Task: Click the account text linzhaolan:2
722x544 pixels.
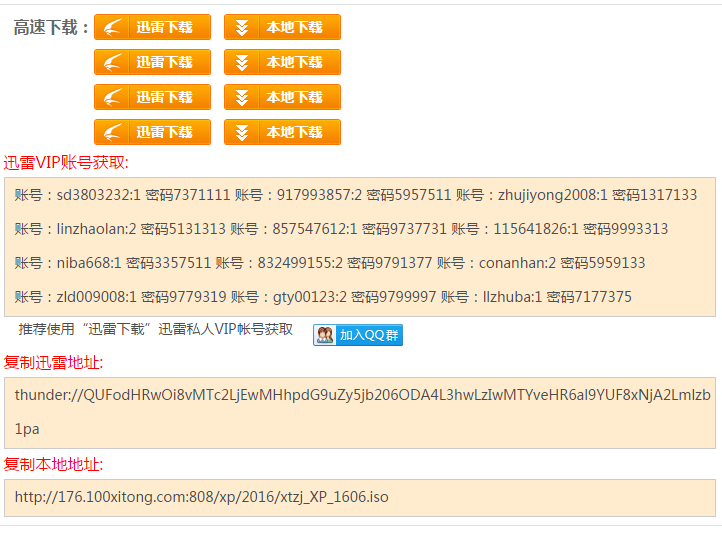Action: [96, 229]
